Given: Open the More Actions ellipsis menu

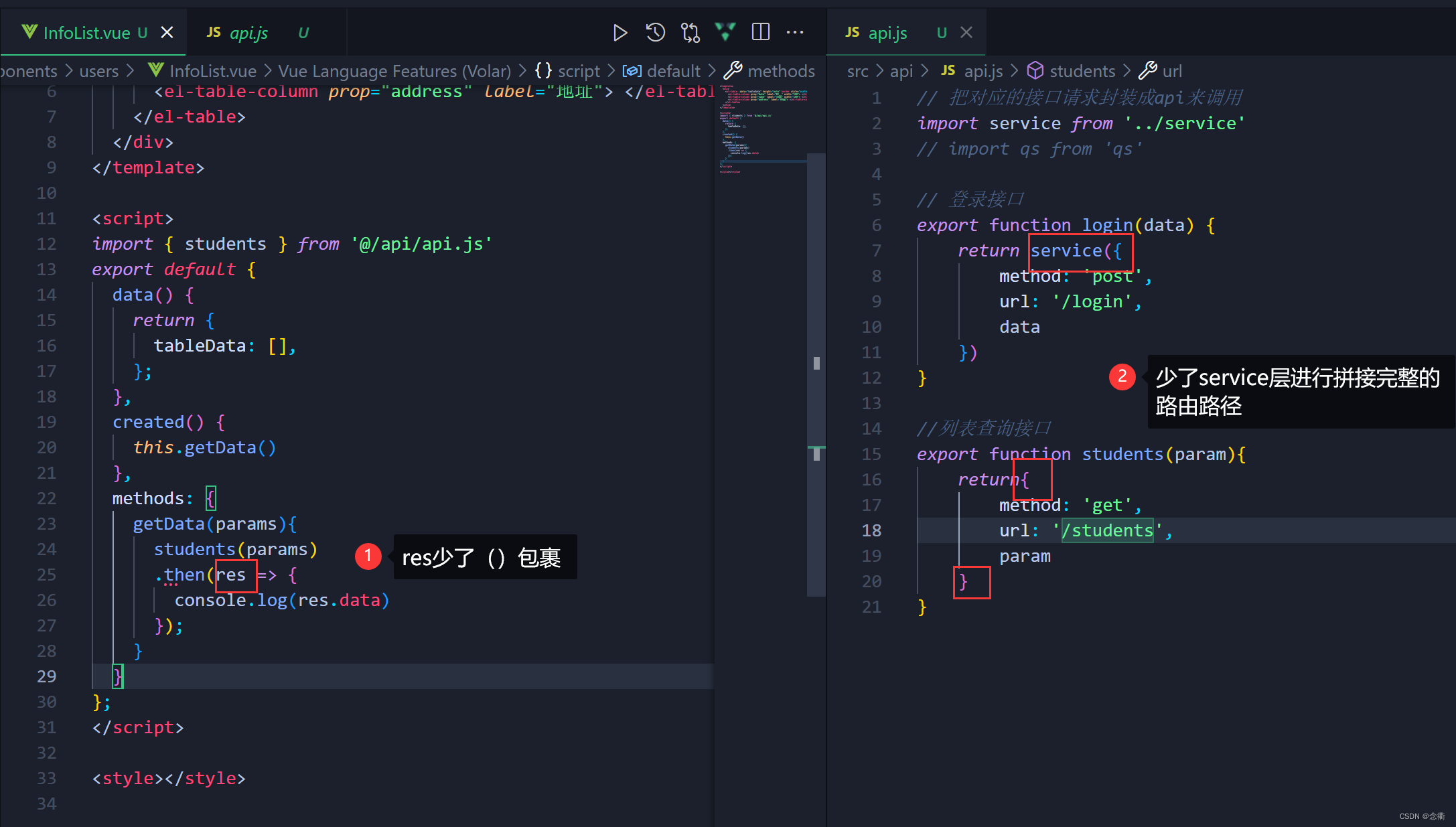Looking at the screenshot, I should [795, 32].
